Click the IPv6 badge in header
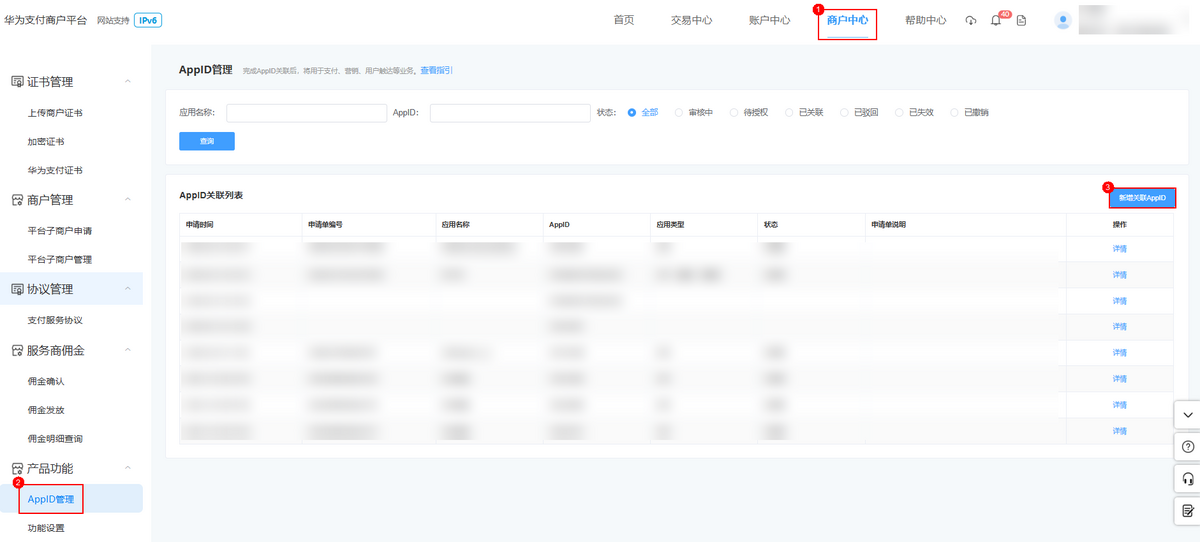Viewport: 1200px width, 542px height. [x=148, y=20]
